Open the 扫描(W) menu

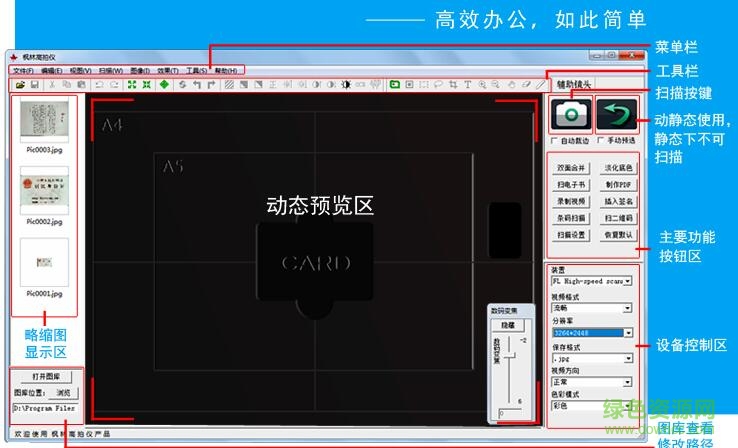111,71
